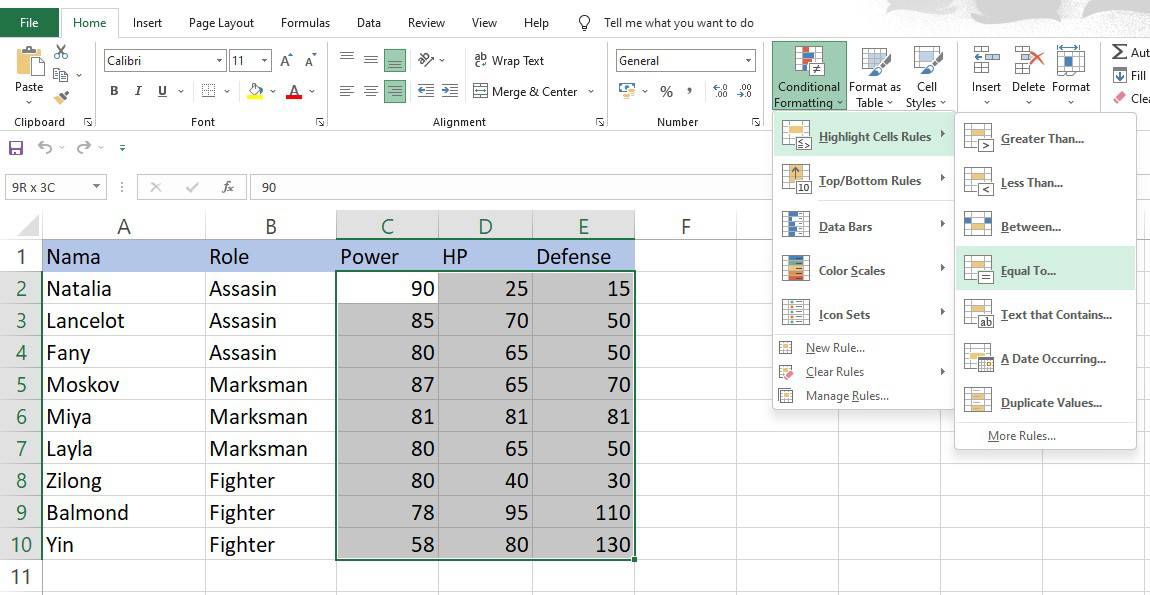The width and height of the screenshot is (1150, 595).
Task: Click New Rule... entry
Action: pos(835,348)
